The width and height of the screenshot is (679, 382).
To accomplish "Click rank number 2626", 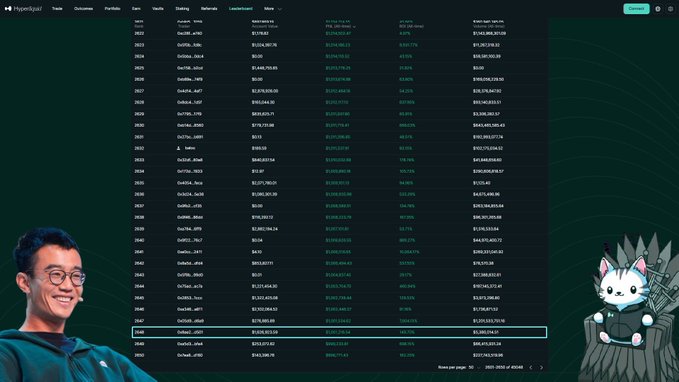I will (139, 79).
